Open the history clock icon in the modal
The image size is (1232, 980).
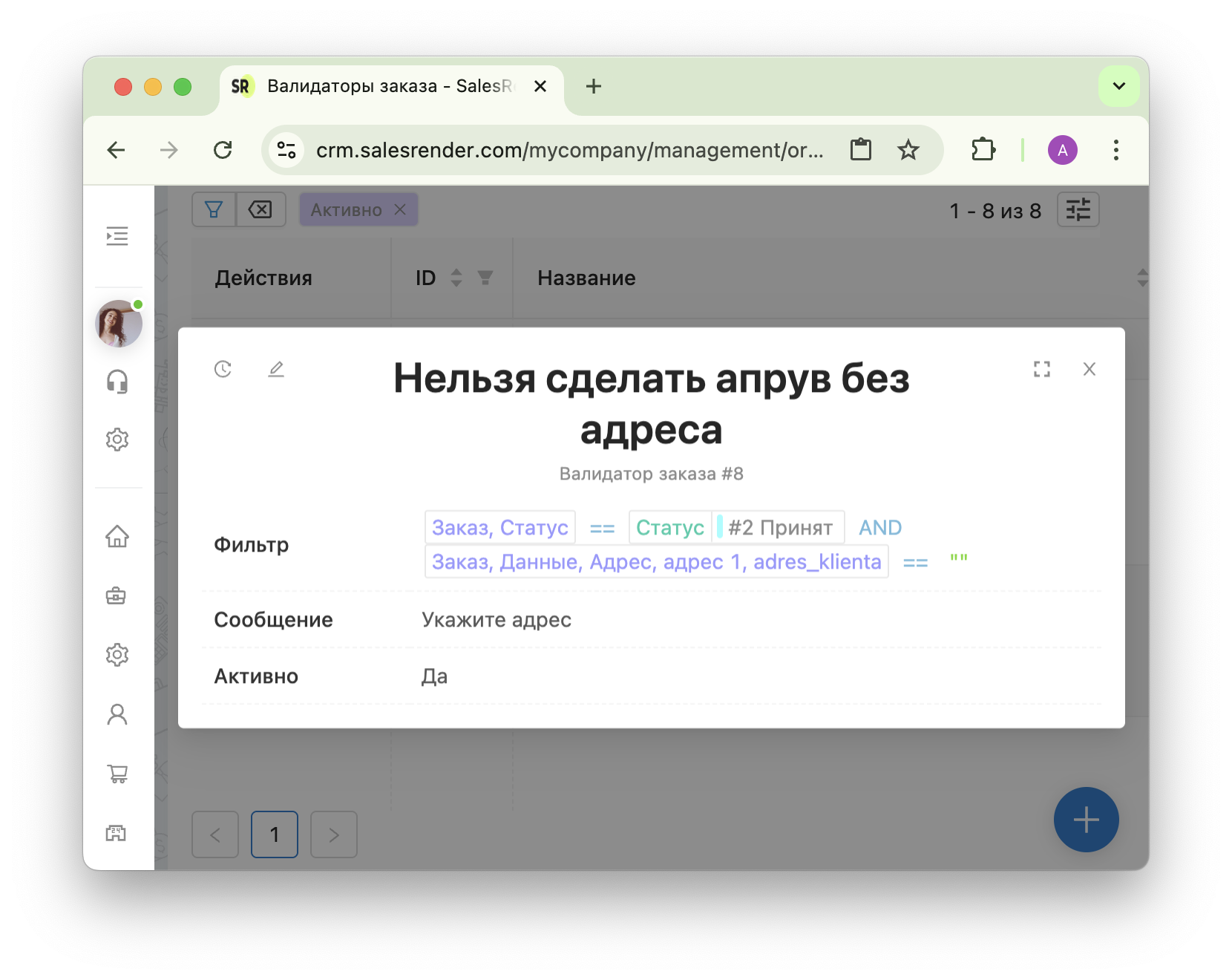point(223,369)
